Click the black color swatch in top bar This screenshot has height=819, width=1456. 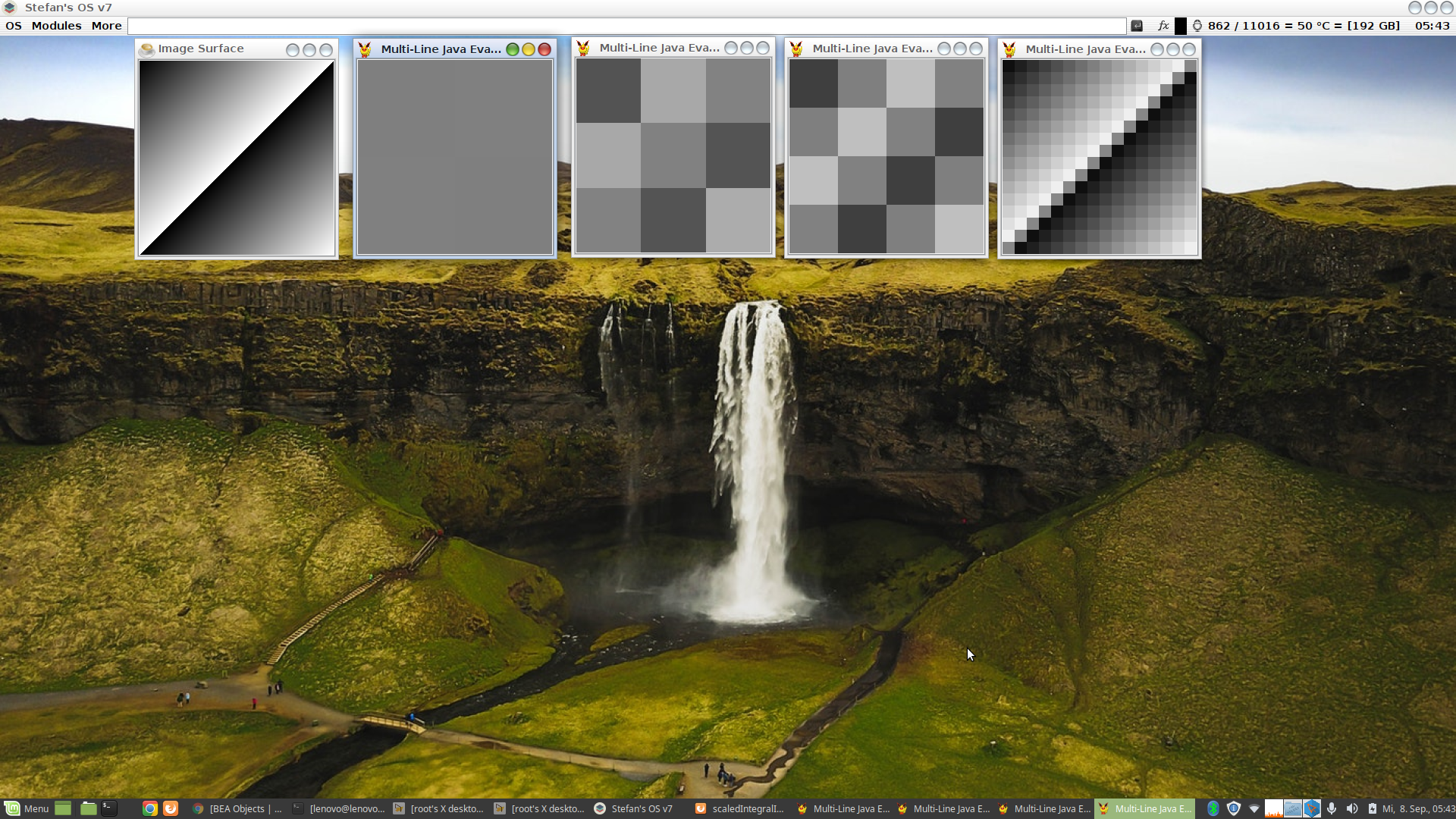click(x=1181, y=26)
